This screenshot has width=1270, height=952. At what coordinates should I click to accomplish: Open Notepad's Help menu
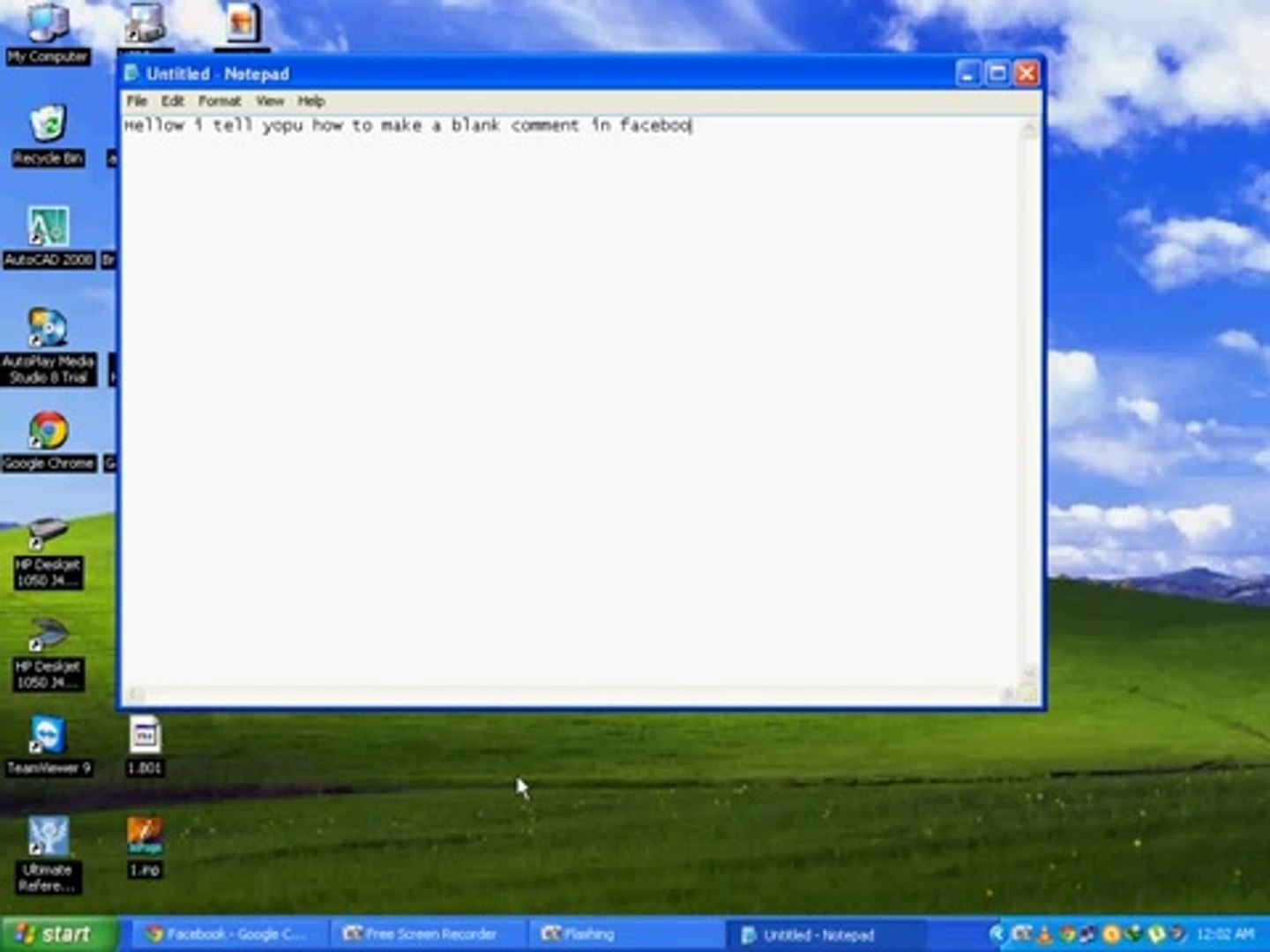tap(311, 101)
